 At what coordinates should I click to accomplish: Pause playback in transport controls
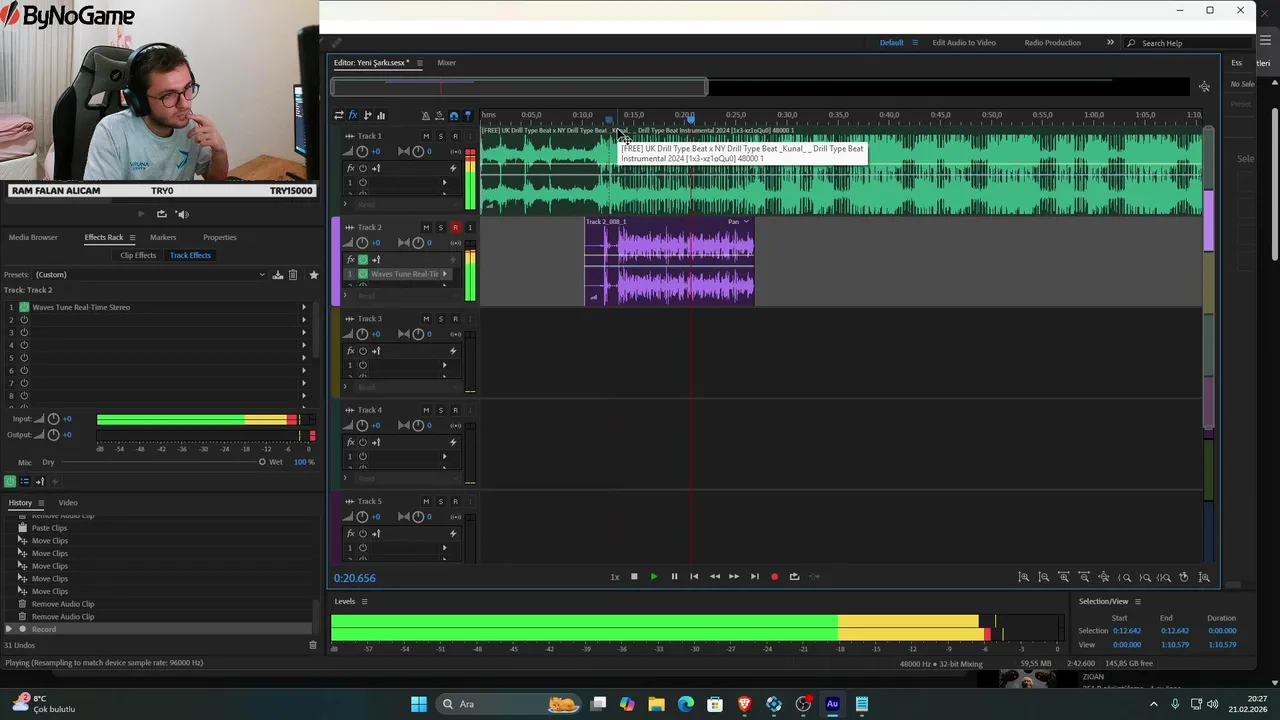click(x=674, y=577)
